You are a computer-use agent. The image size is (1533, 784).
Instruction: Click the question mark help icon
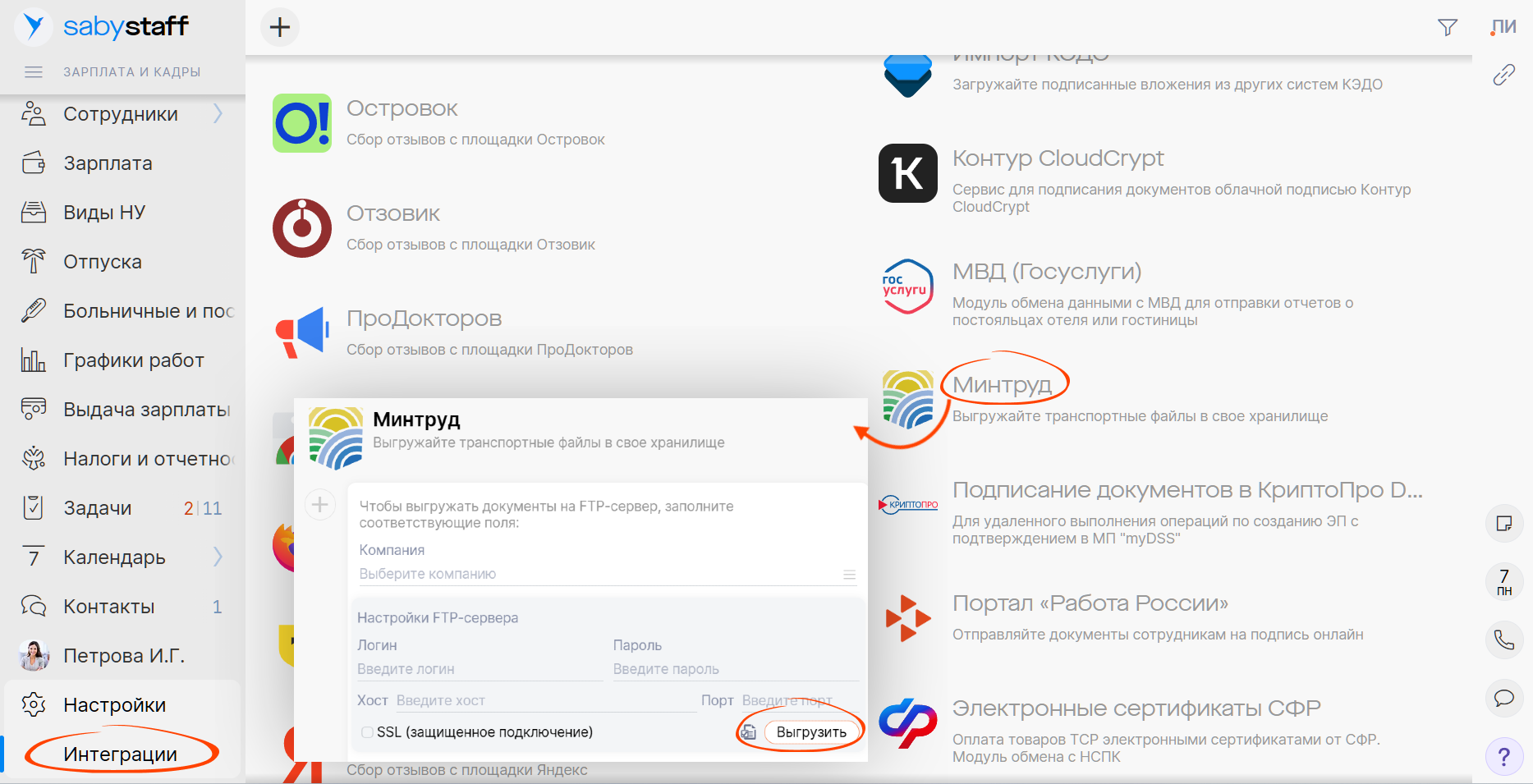[1503, 756]
